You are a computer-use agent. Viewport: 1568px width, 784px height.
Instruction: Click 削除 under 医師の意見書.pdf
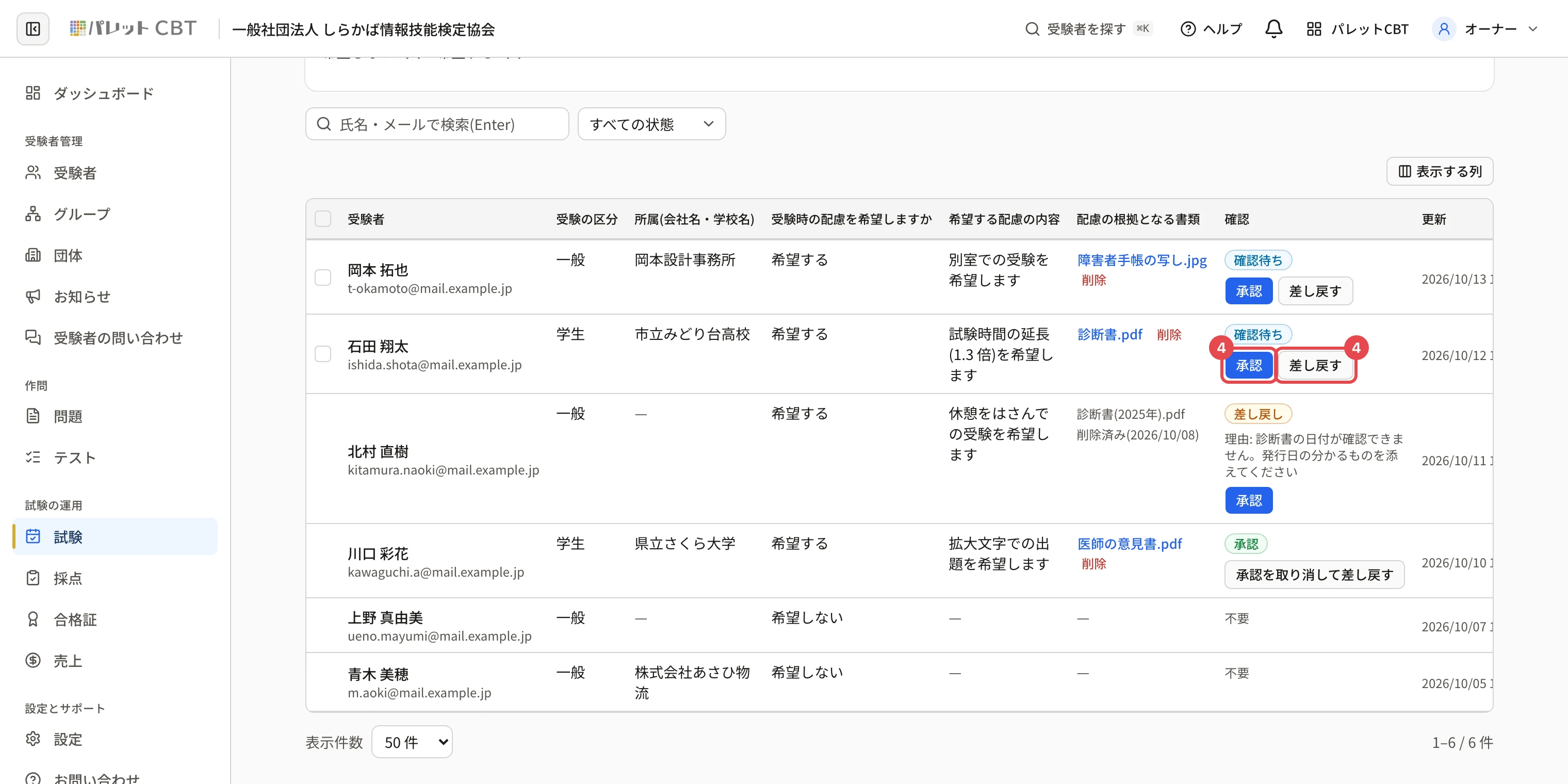click(x=1094, y=564)
